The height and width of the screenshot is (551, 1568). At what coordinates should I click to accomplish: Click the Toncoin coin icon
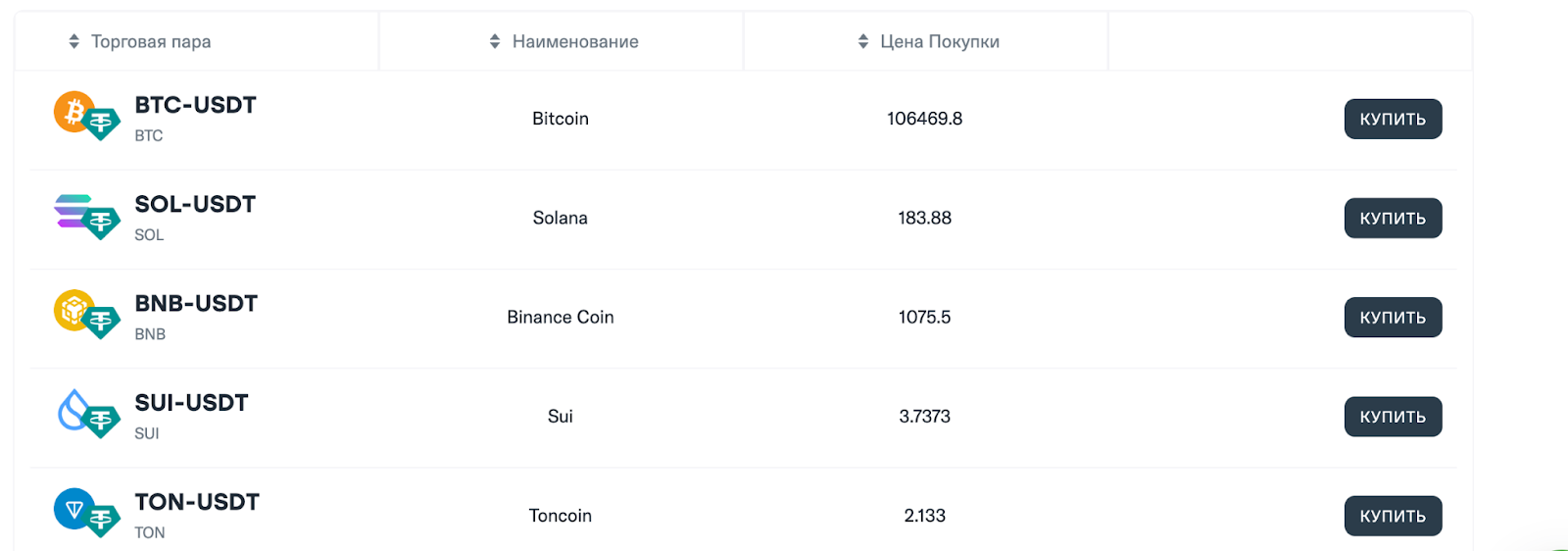pos(73,509)
